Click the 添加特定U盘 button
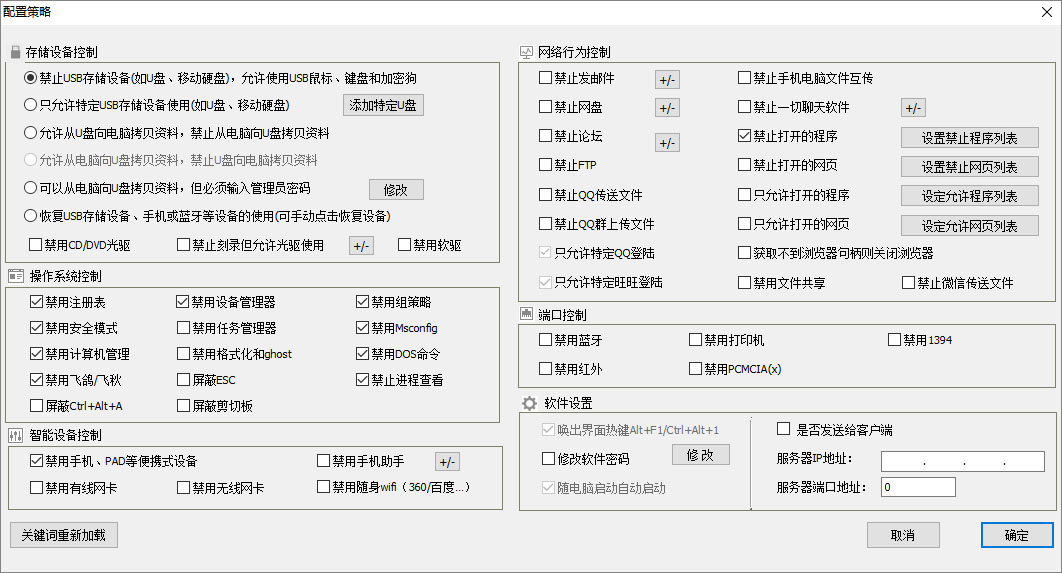The width and height of the screenshot is (1062, 573). click(x=383, y=105)
